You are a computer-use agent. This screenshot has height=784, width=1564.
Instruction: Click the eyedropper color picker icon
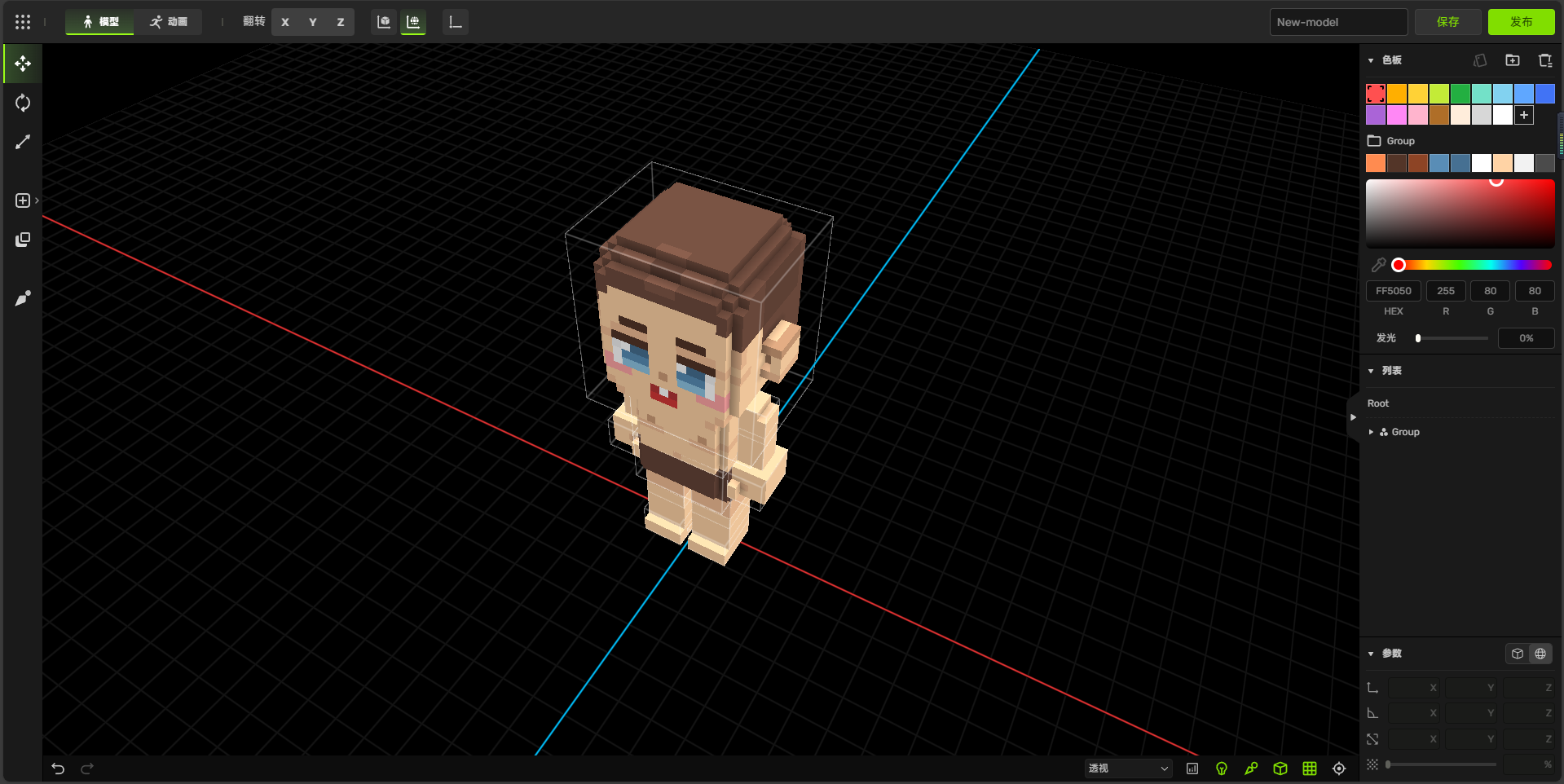[1378, 265]
